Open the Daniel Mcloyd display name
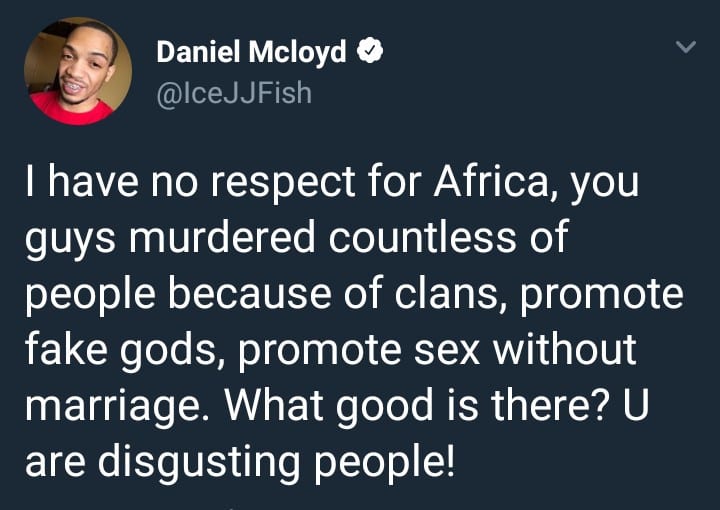This screenshot has width=720, height=510. pyautogui.click(x=251, y=51)
